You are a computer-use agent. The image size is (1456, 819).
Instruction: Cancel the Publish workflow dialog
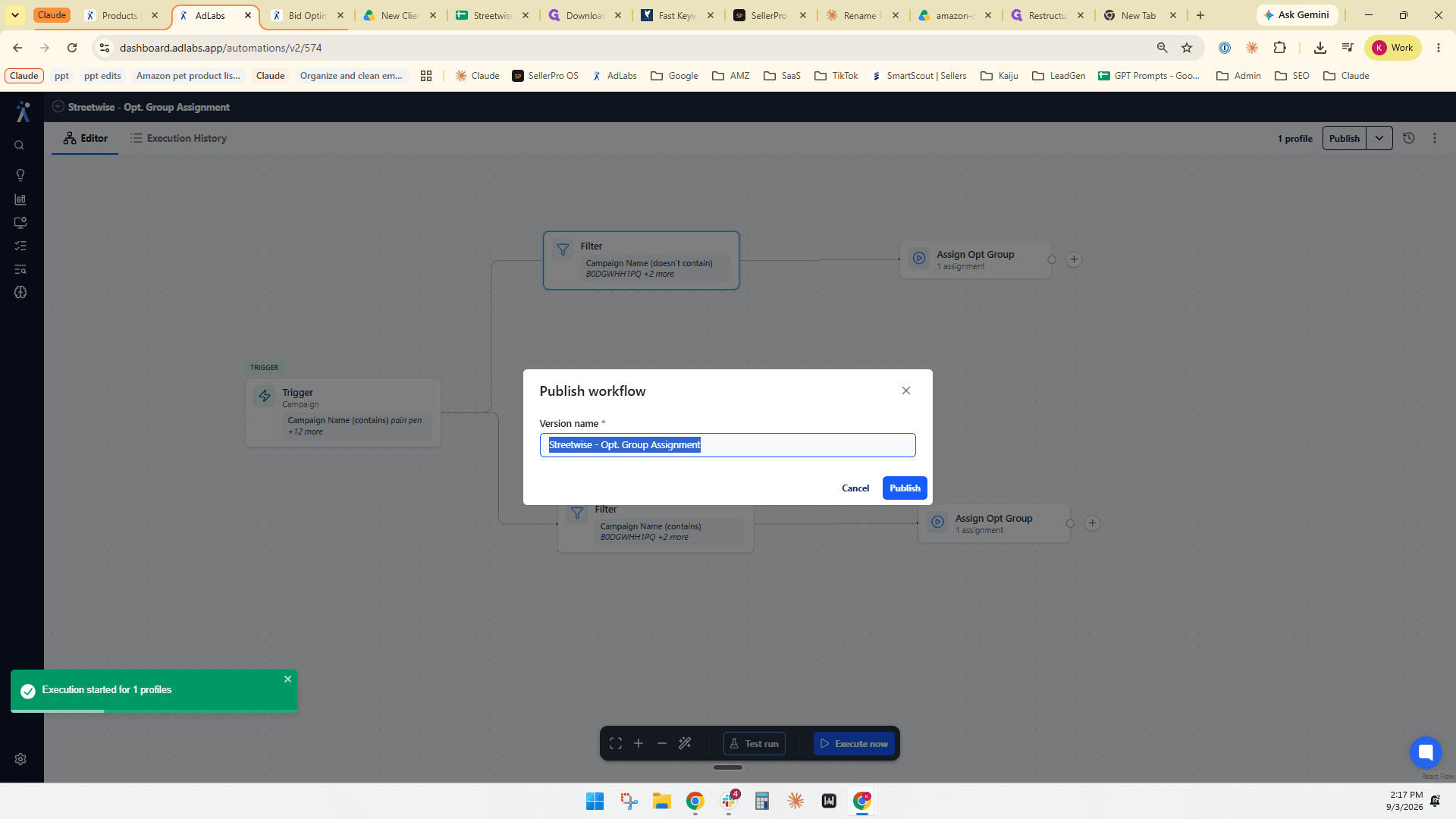click(x=855, y=488)
